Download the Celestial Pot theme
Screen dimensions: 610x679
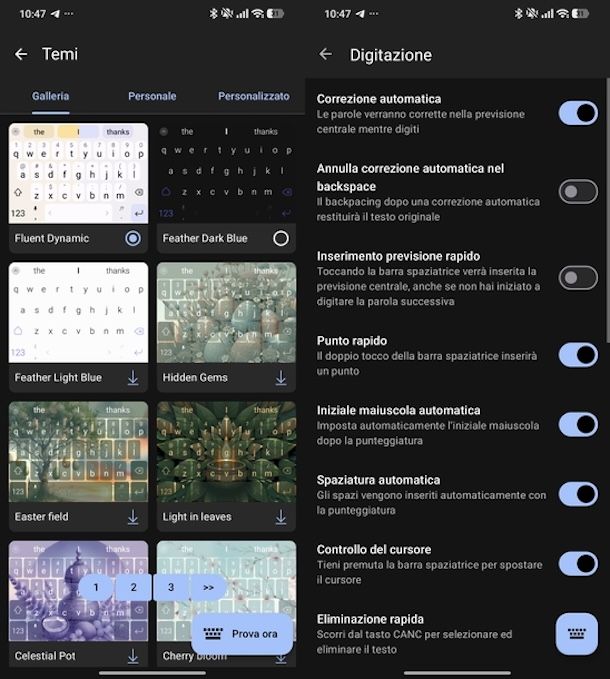click(x=133, y=656)
